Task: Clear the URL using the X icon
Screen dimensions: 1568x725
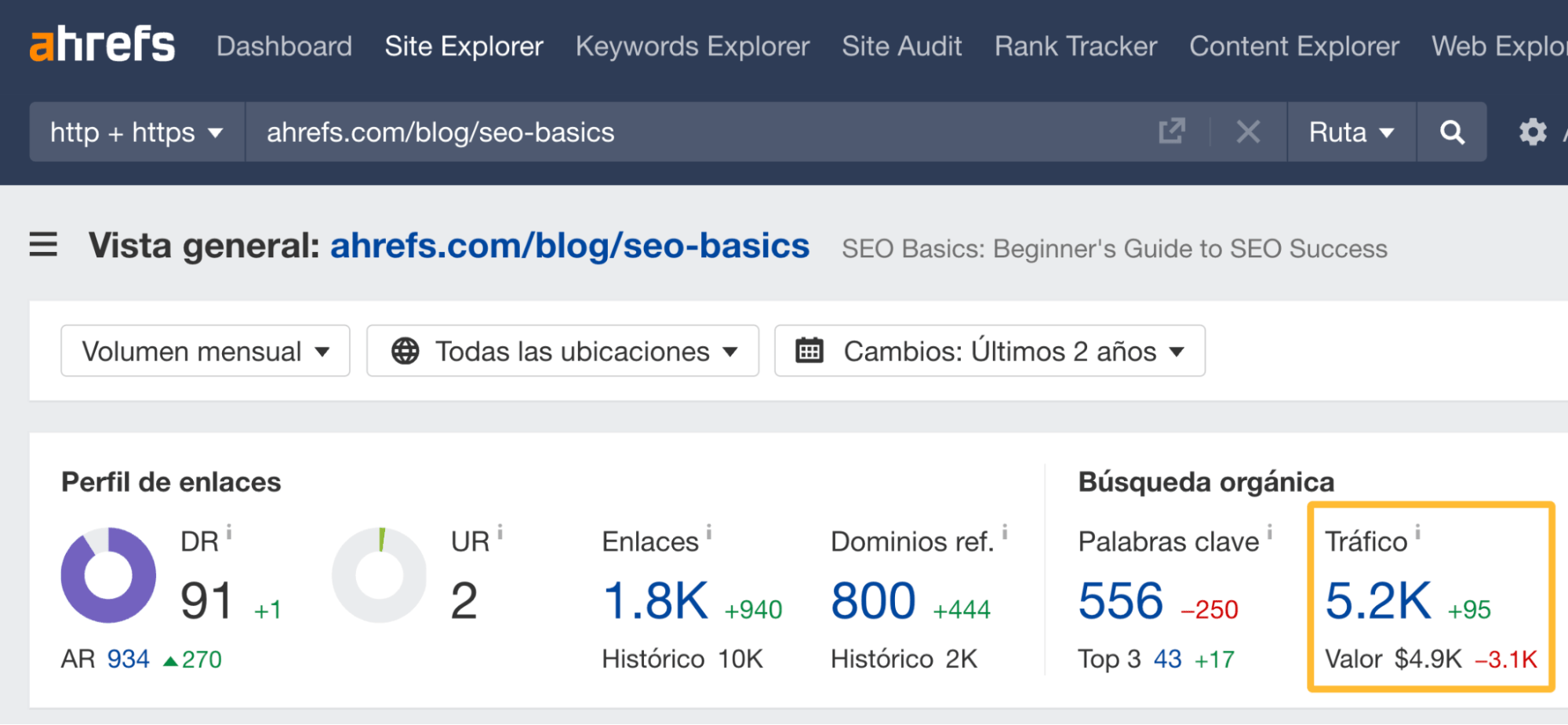Action: (1248, 132)
